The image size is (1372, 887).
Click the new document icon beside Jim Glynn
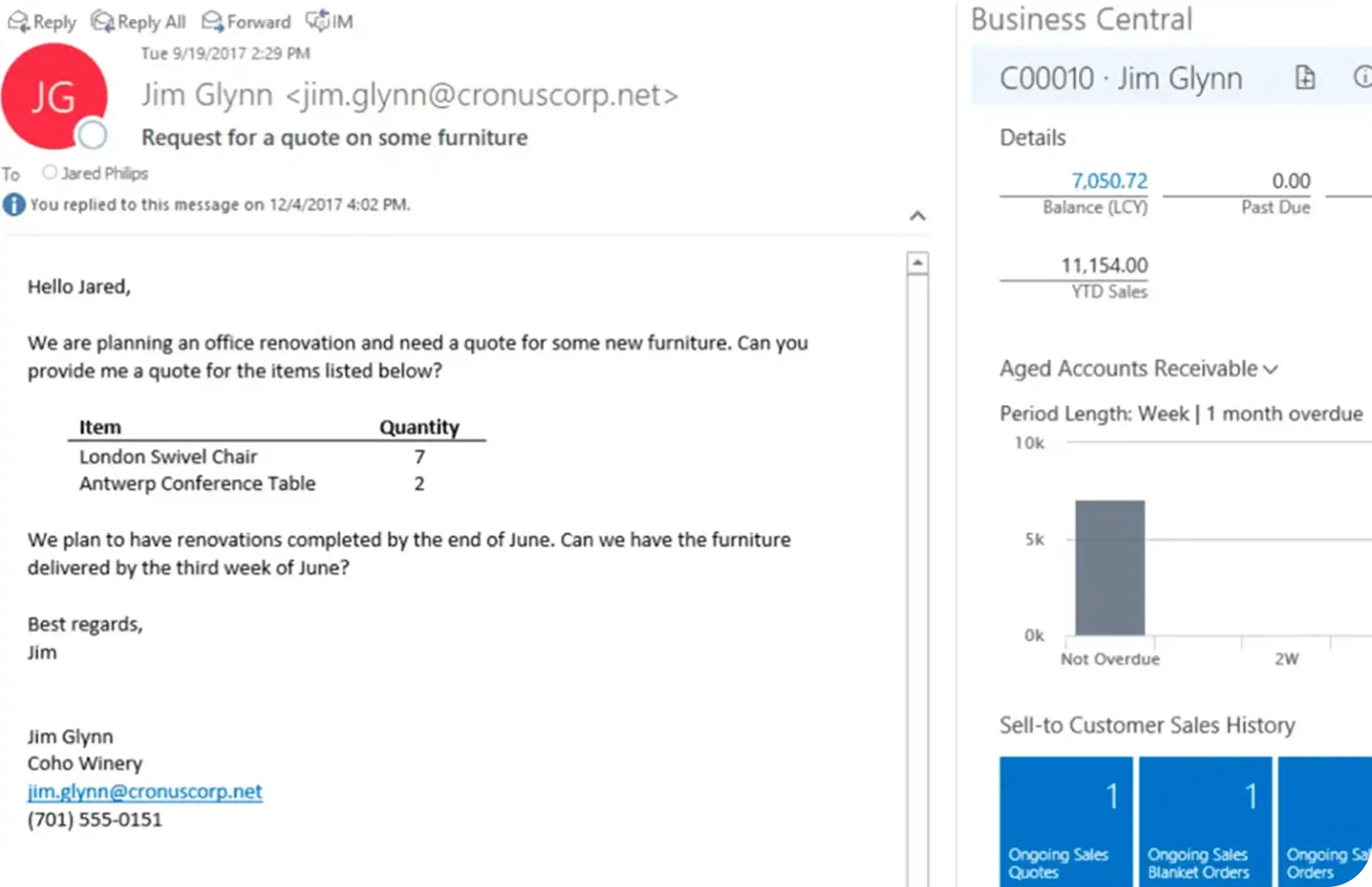(1305, 77)
